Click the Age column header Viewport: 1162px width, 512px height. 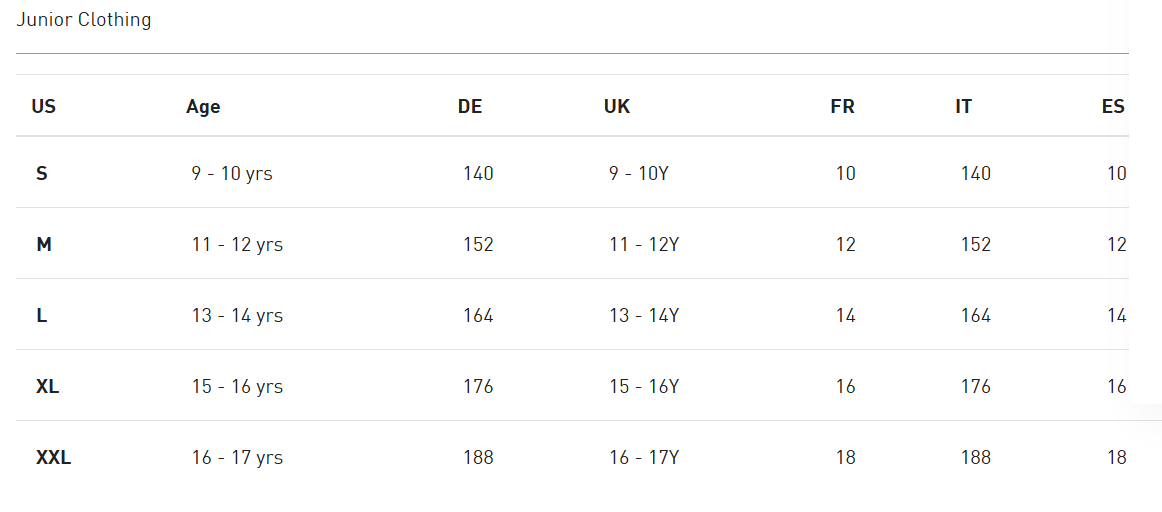click(x=203, y=107)
